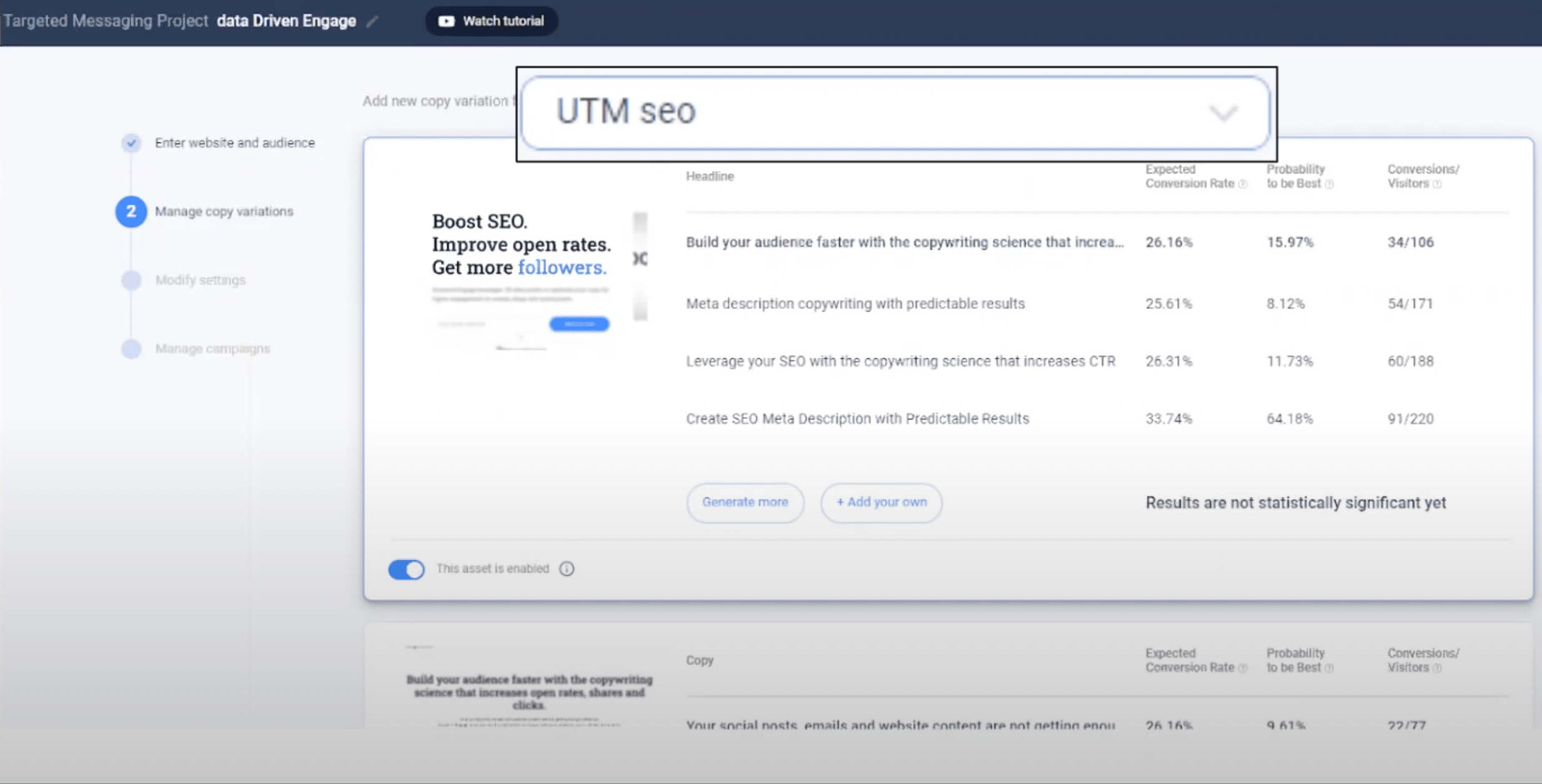
Task: Open Copy section's Expected Conversion Rate tooltip
Action: (x=1243, y=667)
